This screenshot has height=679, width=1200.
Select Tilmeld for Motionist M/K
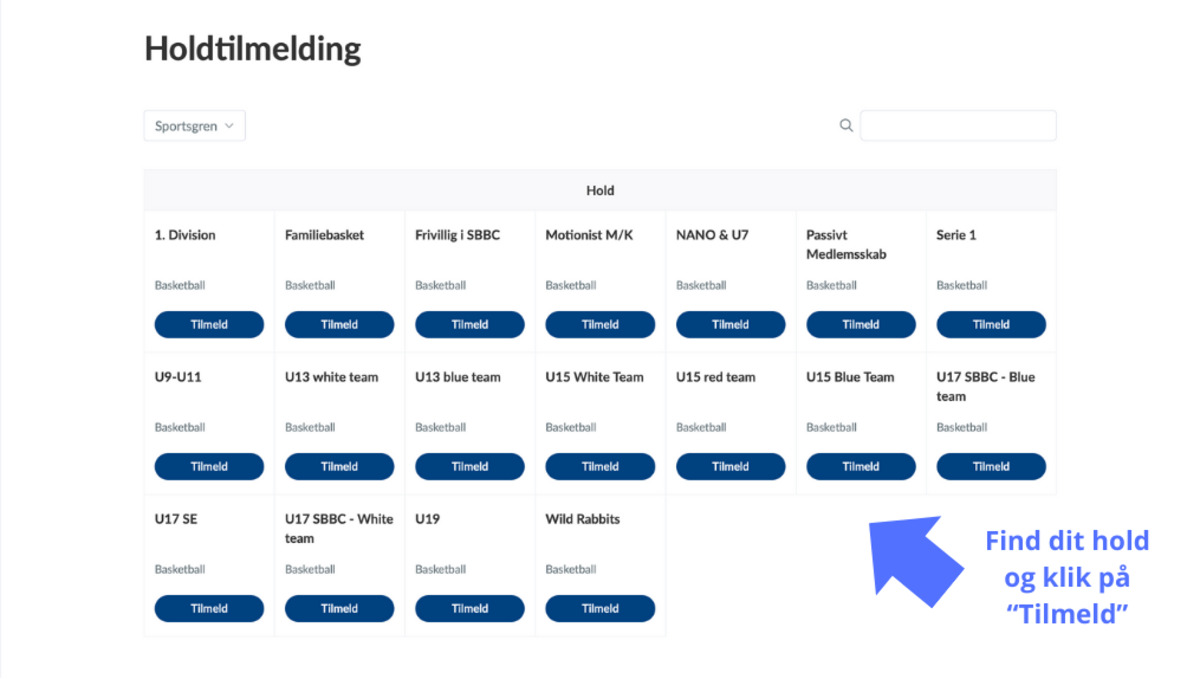click(x=600, y=324)
